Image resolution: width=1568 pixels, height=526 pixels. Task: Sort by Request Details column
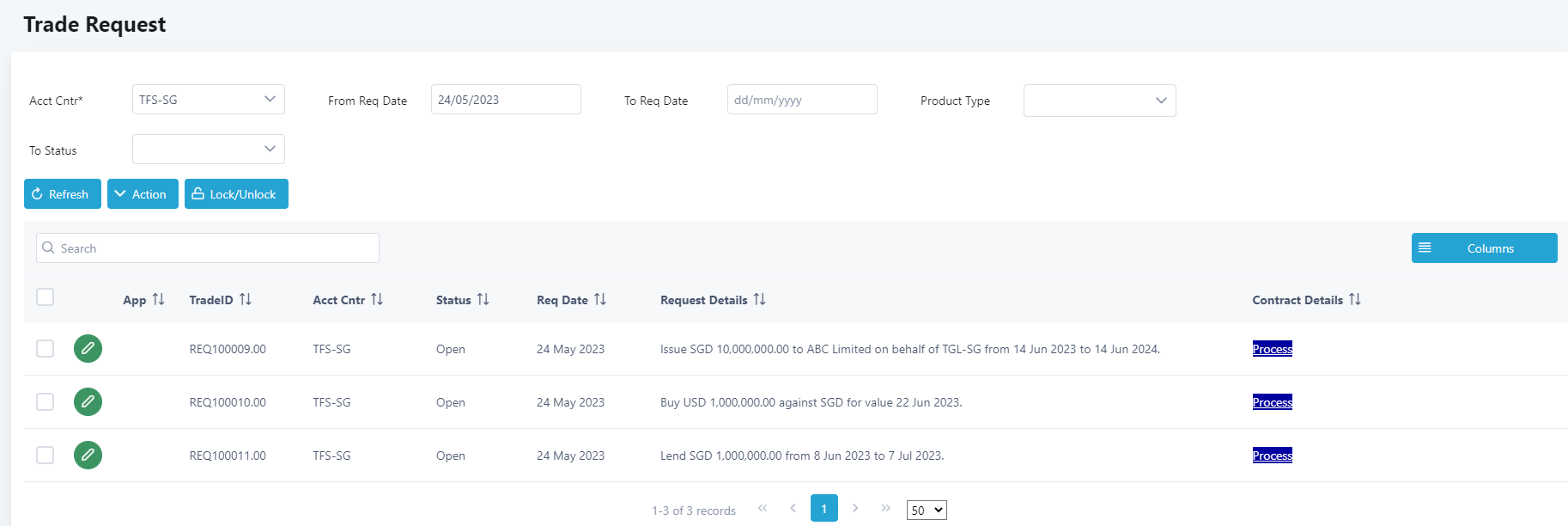click(x=759, y=300)
